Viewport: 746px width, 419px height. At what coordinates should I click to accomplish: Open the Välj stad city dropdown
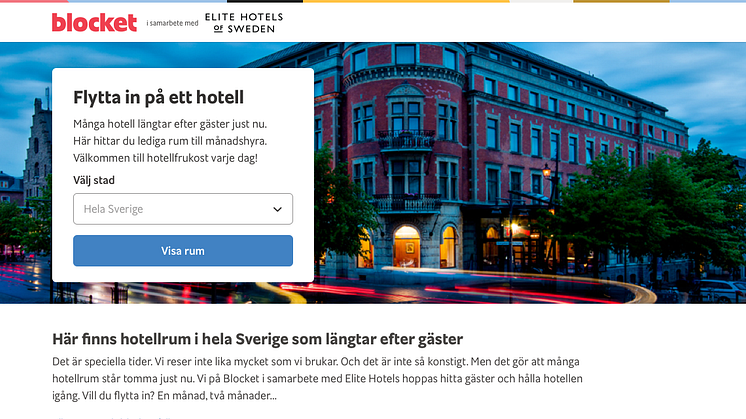[183, 209]
